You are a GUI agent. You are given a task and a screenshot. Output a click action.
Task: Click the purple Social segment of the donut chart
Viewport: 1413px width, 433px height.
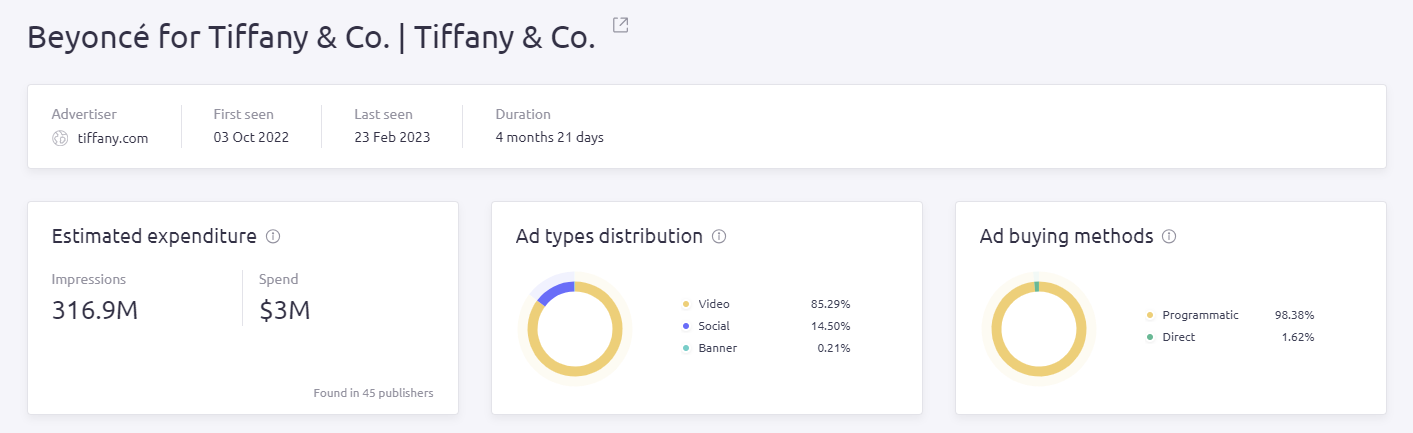tap(555, 290)
